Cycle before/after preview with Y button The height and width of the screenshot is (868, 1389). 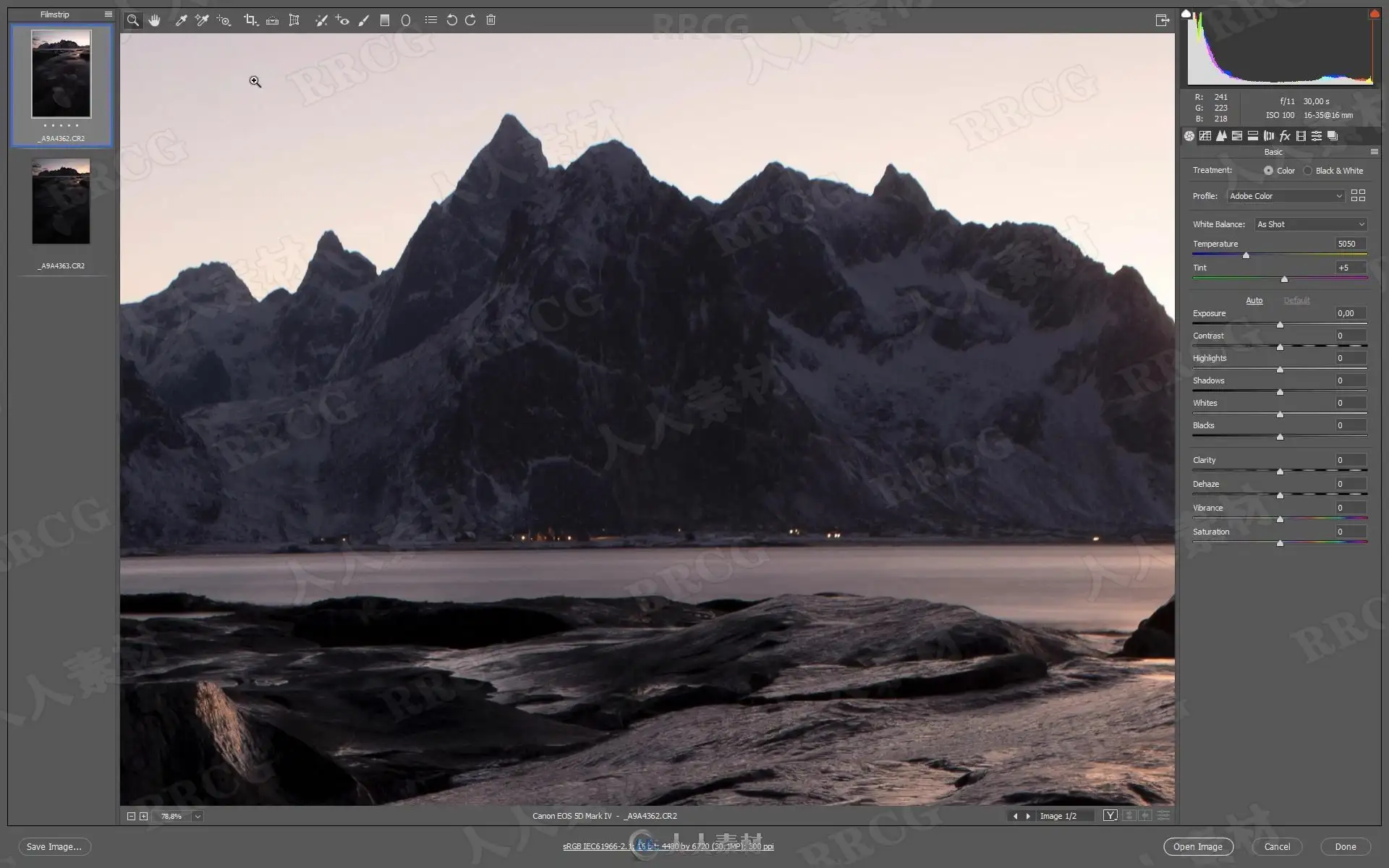1110,815
